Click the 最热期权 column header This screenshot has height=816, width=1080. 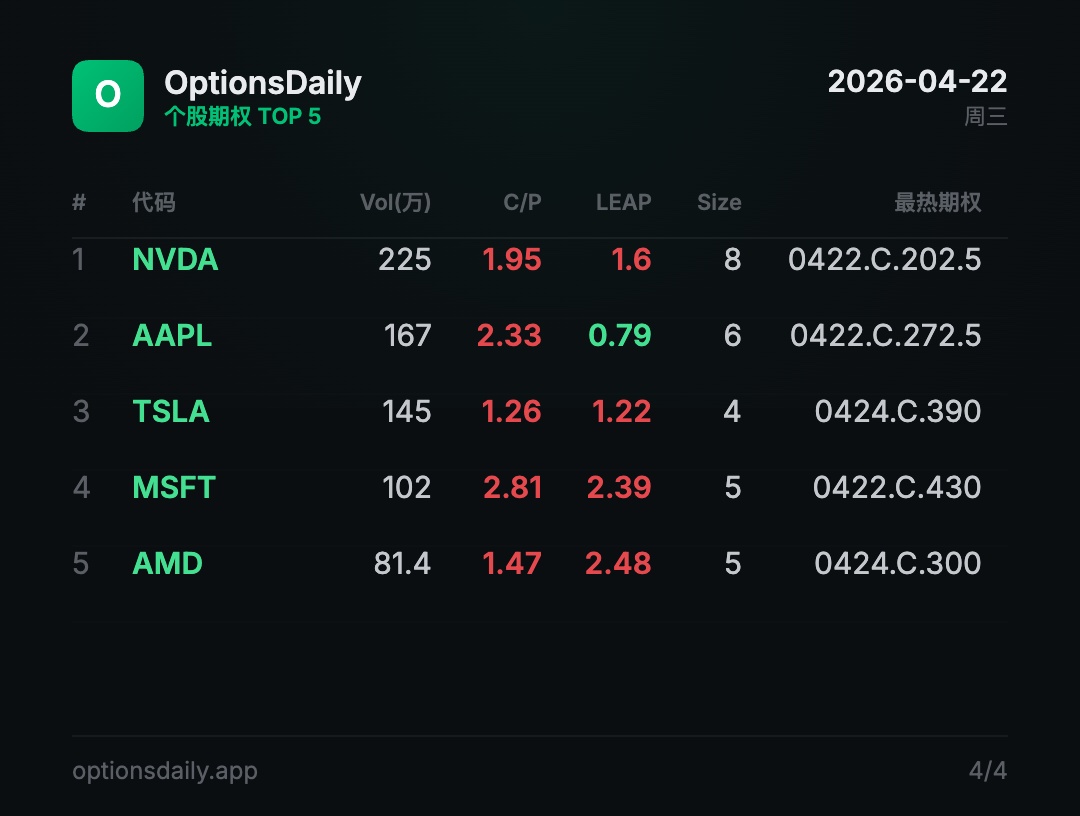pyautogui.click(x=937, y=202)
